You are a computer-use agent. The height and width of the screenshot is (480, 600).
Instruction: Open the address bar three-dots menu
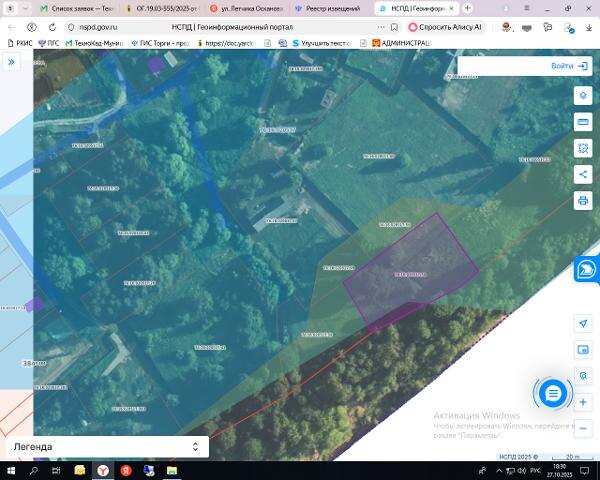point(381,27)
